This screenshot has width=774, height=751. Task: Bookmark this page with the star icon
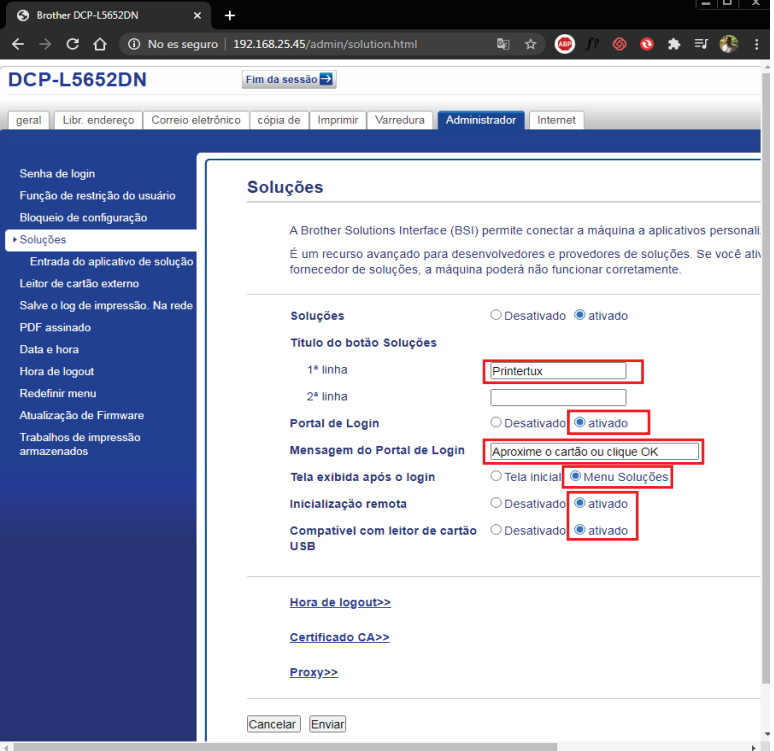pos(530,44)
